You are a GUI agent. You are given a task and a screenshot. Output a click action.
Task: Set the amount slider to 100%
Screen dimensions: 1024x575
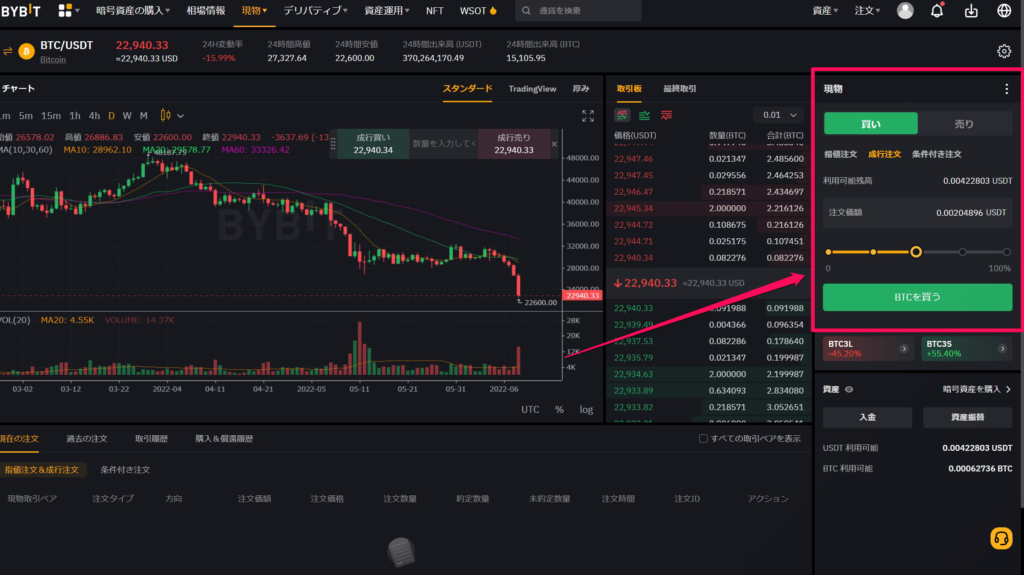[1006, 252]
